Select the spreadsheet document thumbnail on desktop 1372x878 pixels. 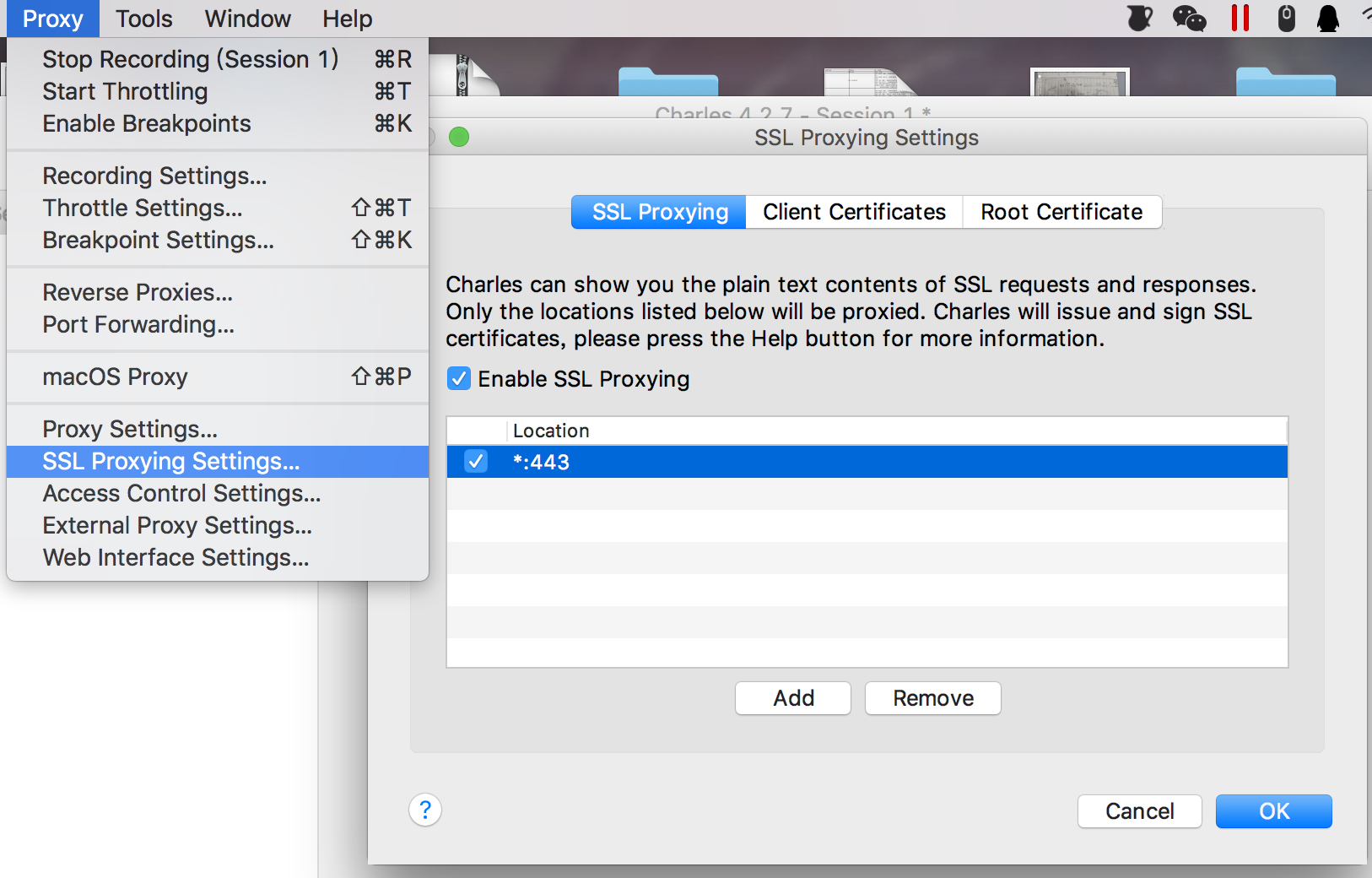(x=869, y=82)
